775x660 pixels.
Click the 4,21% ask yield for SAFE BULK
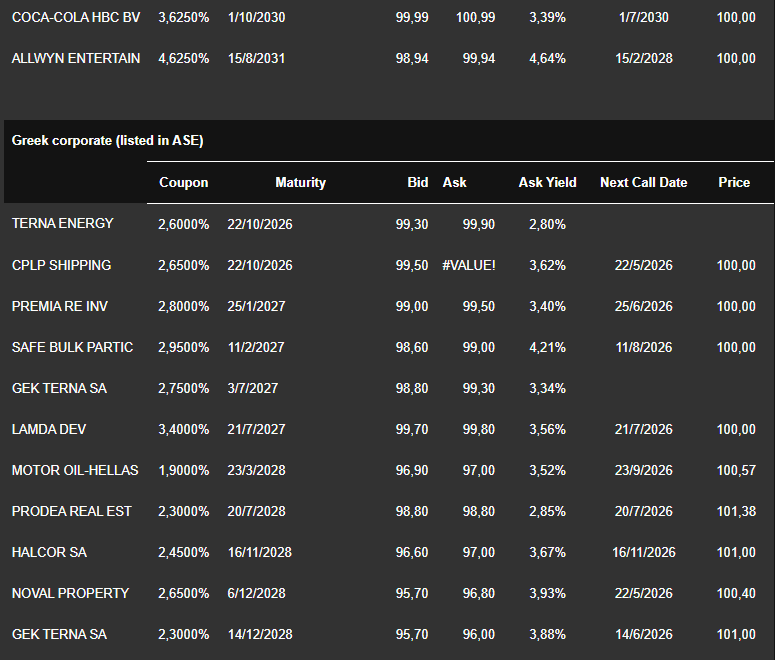click(549, 347)
